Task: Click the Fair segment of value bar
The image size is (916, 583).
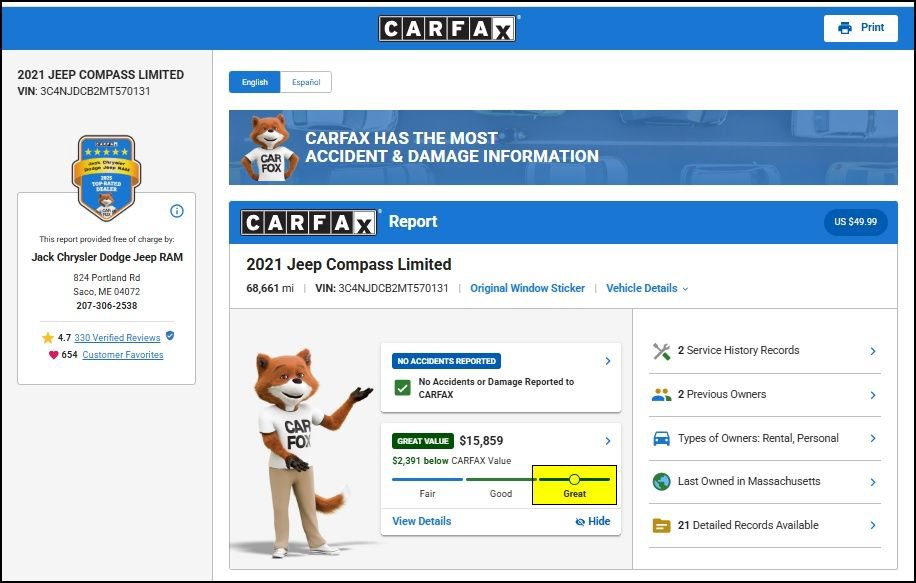Action: pyautogui.click(x=427, y=480)
